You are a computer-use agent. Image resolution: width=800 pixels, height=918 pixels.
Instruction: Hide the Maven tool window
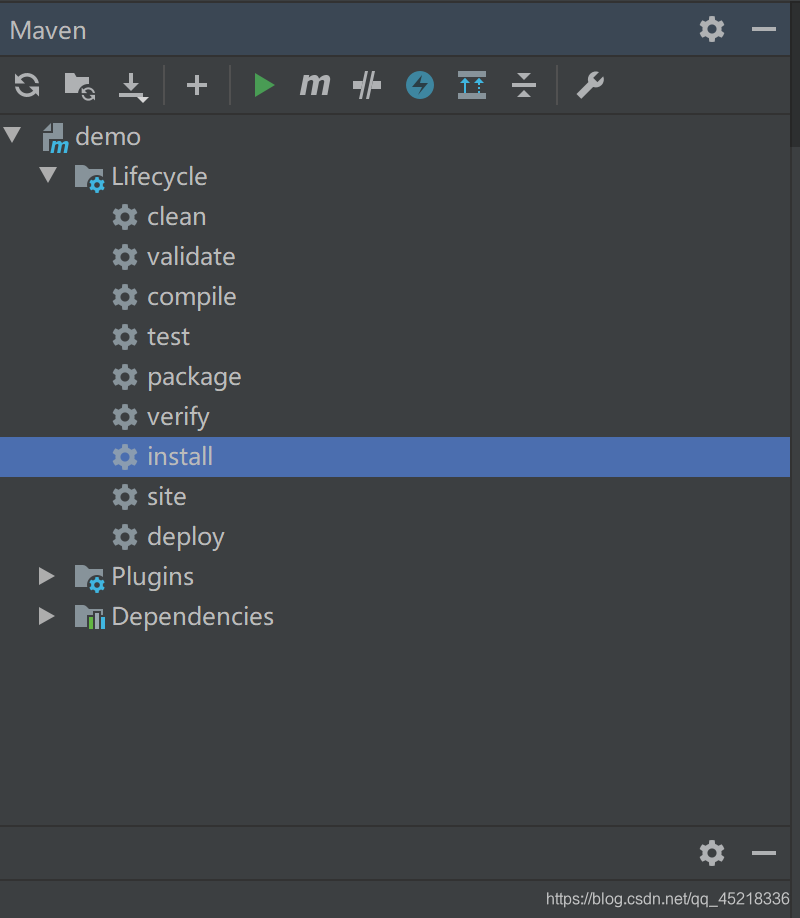tap(764, 29)
